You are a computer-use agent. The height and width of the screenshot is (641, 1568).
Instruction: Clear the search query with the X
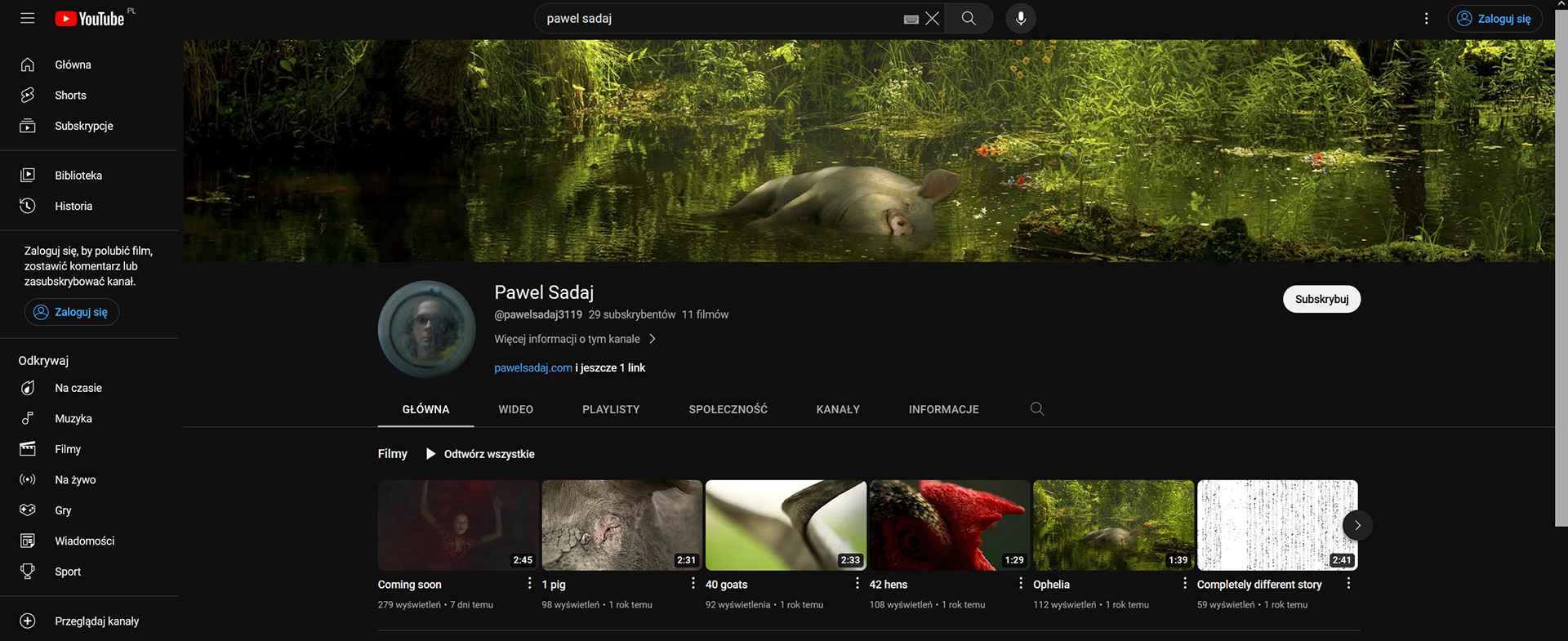932,18
